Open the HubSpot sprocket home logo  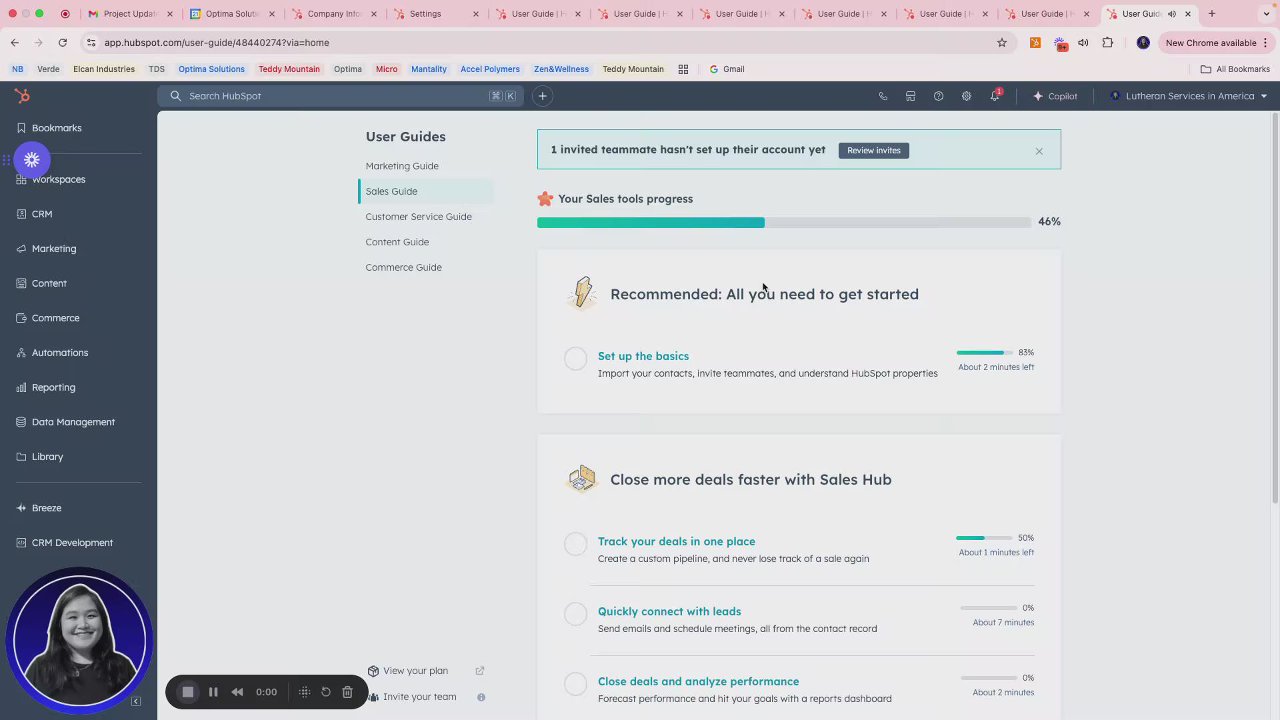click(x=22, y=96)
